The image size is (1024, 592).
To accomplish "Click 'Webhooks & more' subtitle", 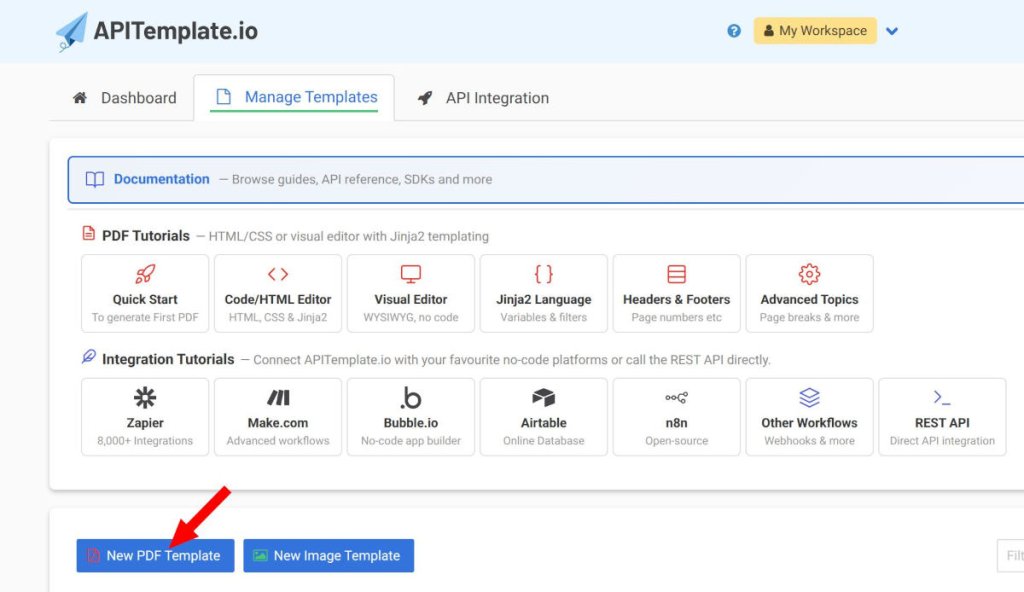I will [809, 441].
